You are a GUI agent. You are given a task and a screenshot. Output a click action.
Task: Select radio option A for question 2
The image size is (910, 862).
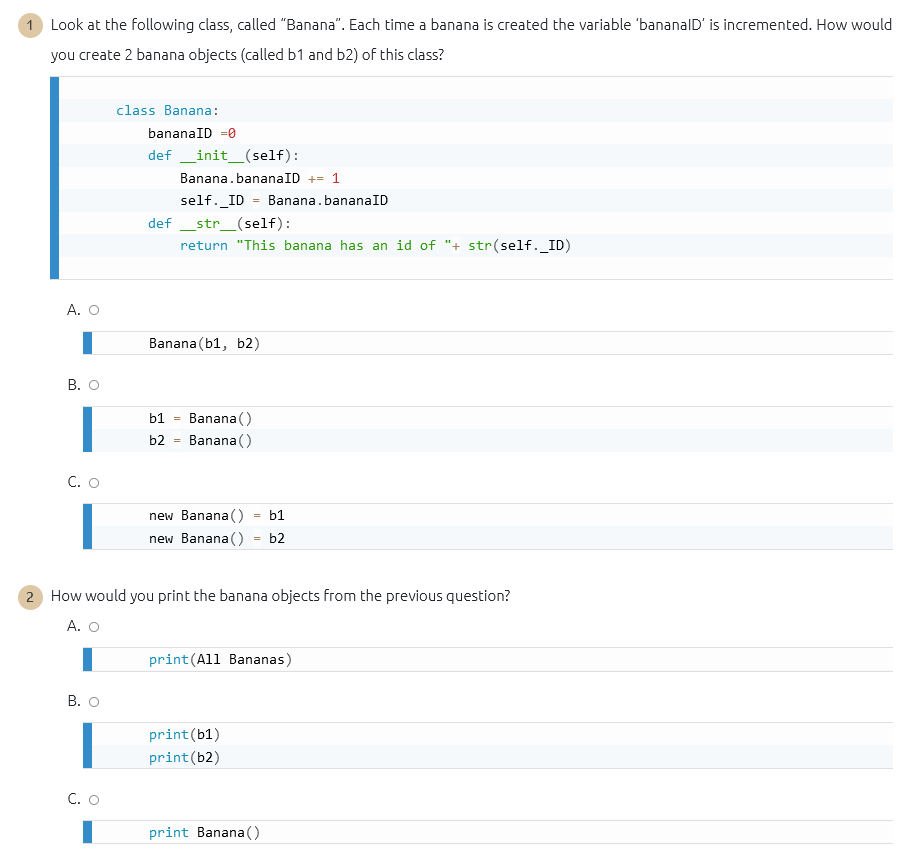[93, 627]
